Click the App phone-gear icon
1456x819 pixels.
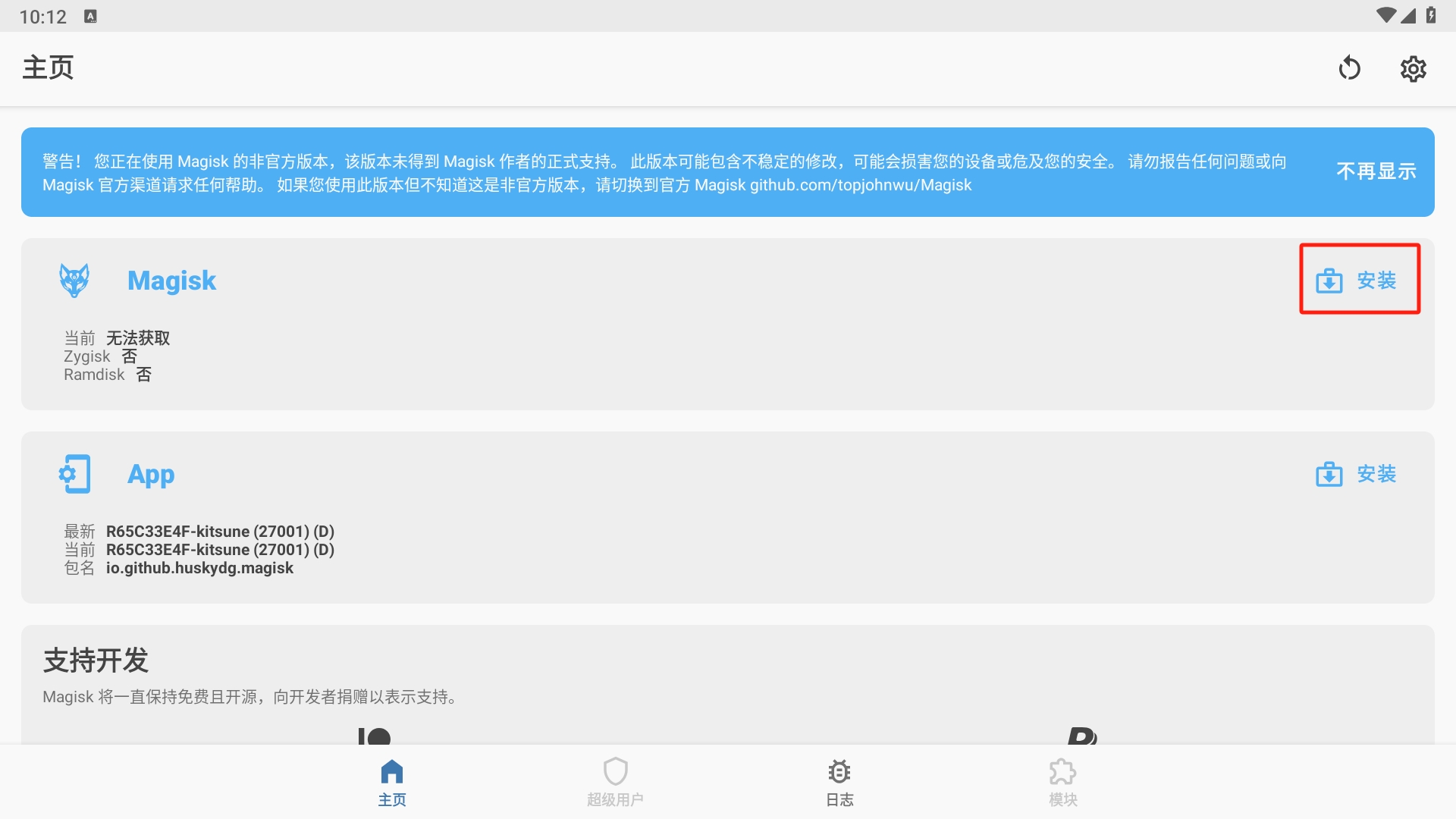pos(74,474)
